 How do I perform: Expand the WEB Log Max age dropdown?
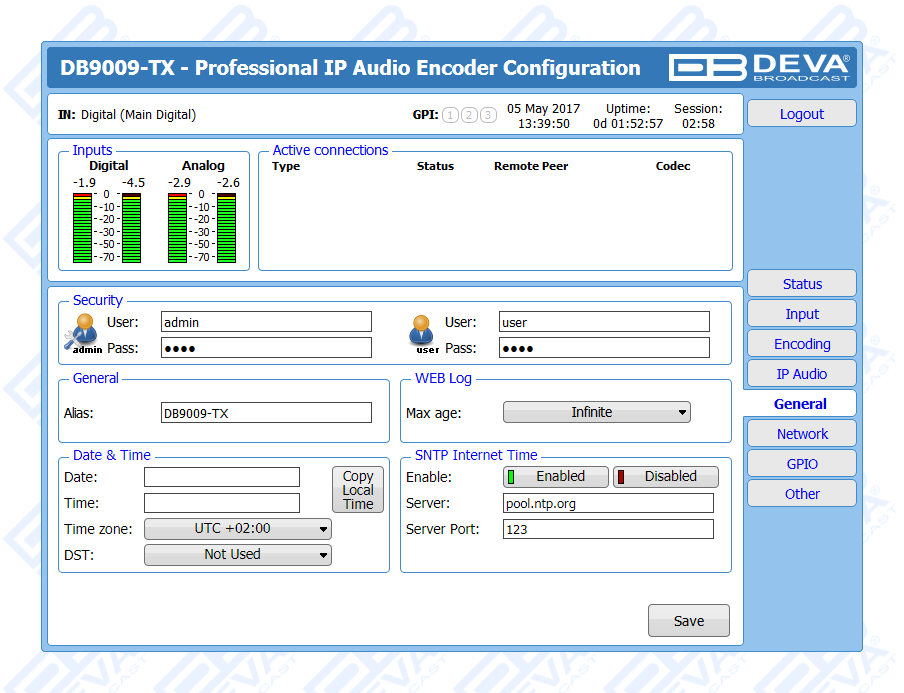[597, 412]
